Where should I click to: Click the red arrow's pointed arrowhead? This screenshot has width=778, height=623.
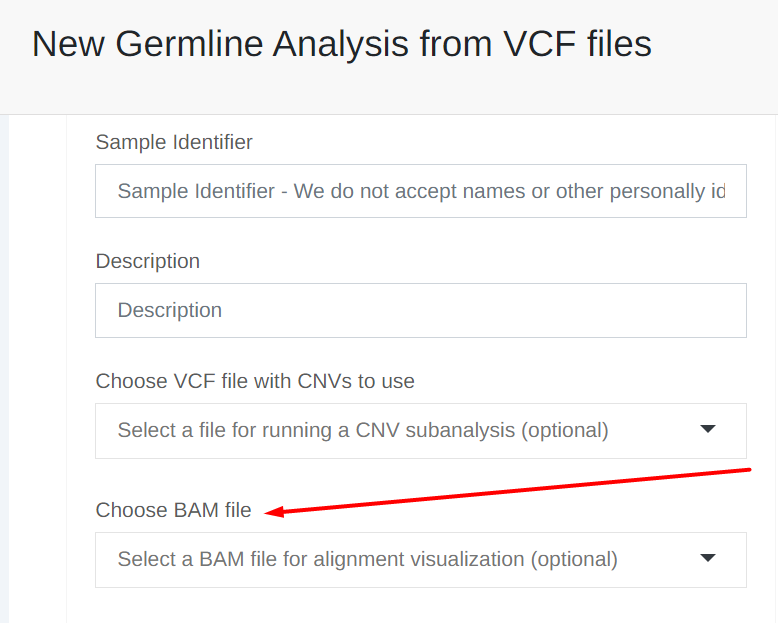coord(272,512)
